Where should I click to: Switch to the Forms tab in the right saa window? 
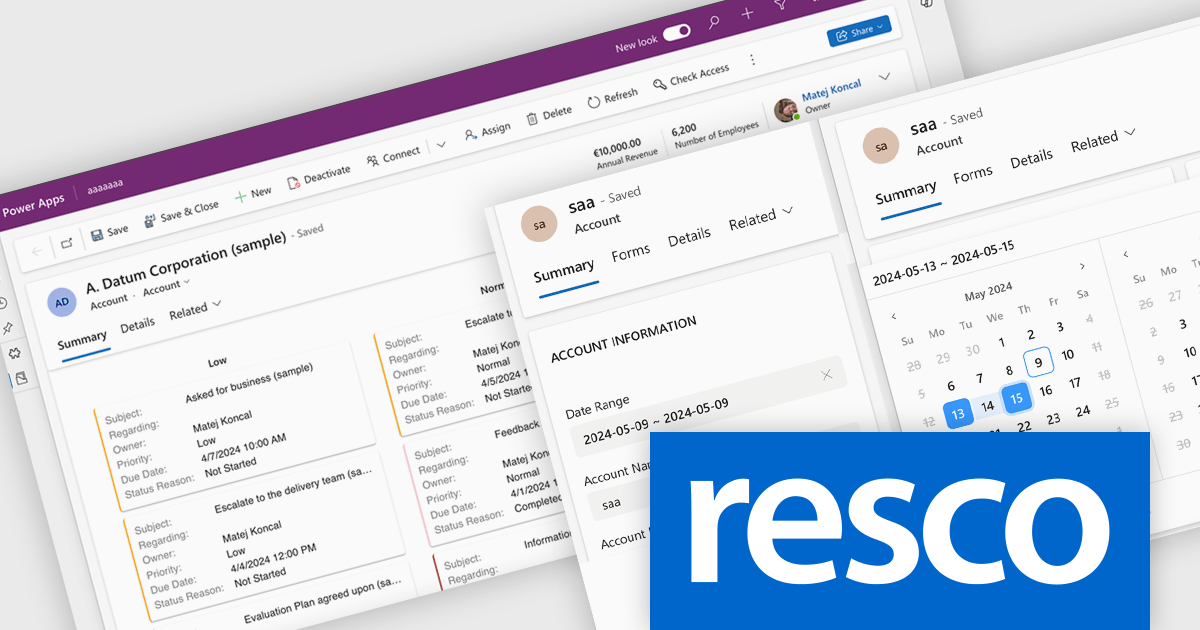coord(972,174)
